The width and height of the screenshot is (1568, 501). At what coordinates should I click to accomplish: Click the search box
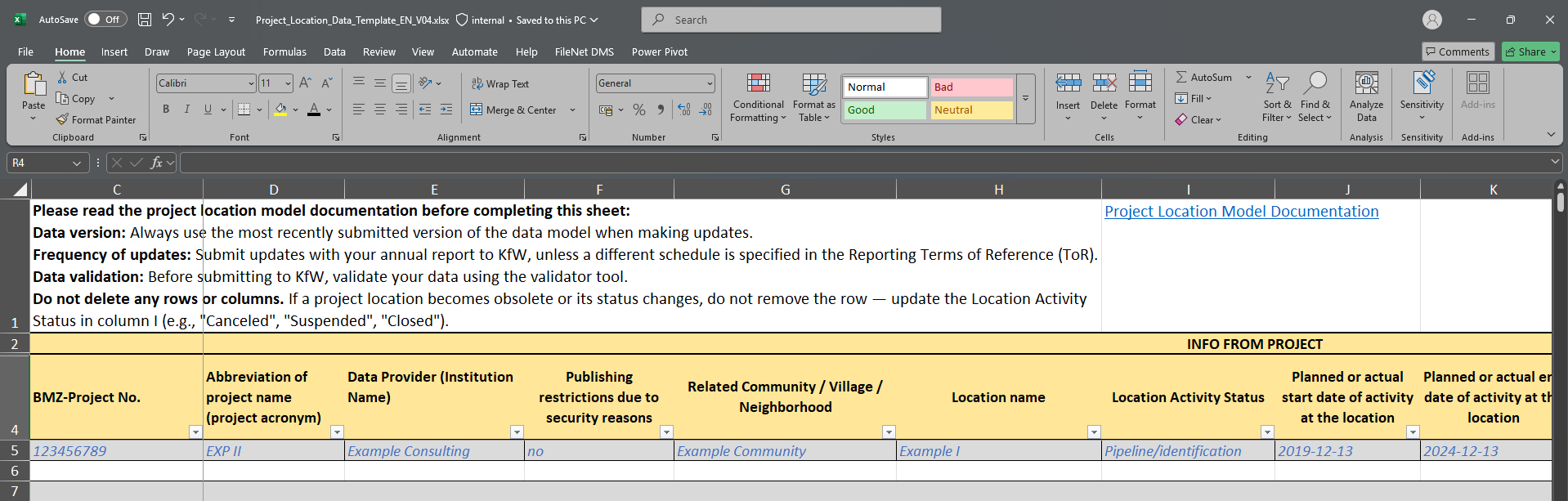click(x=791, y=20)
